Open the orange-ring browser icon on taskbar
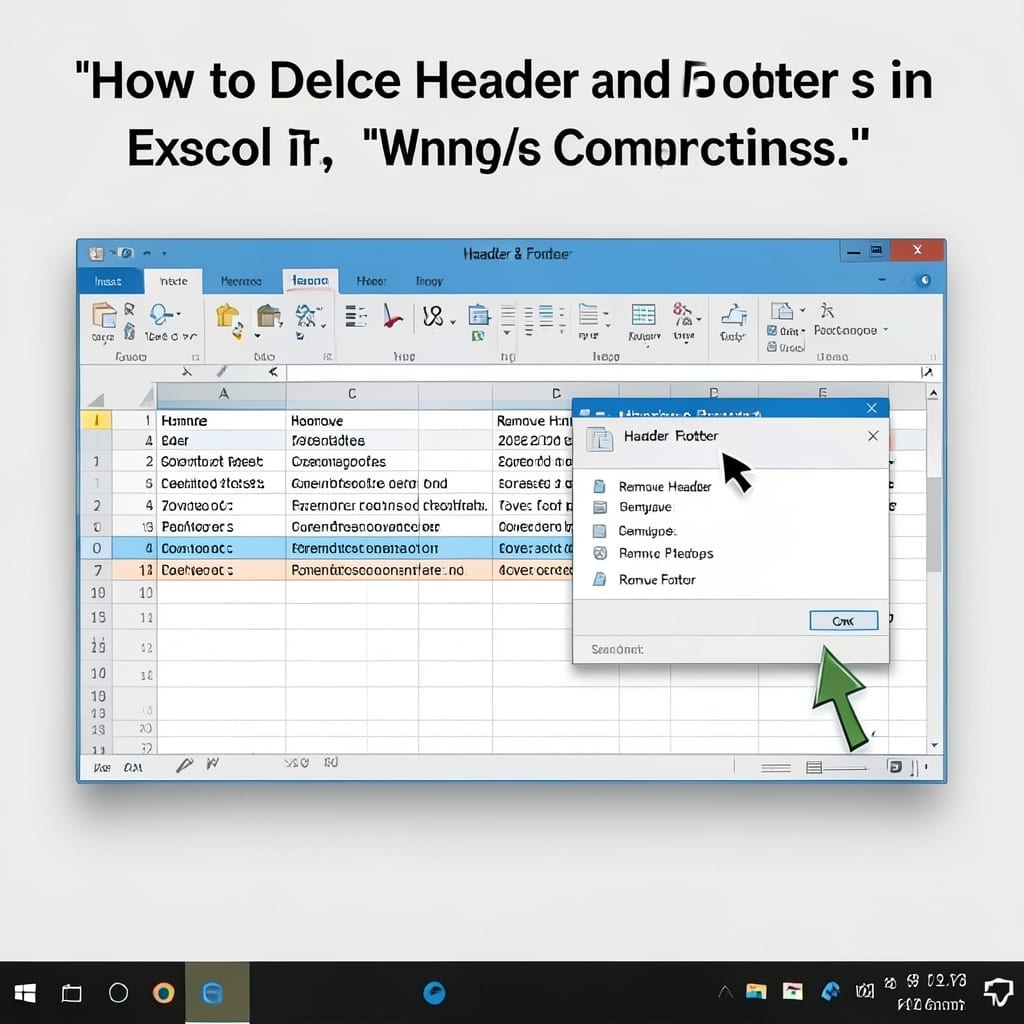Screen dimensions: 1024x1024 [x=163, y=993]
